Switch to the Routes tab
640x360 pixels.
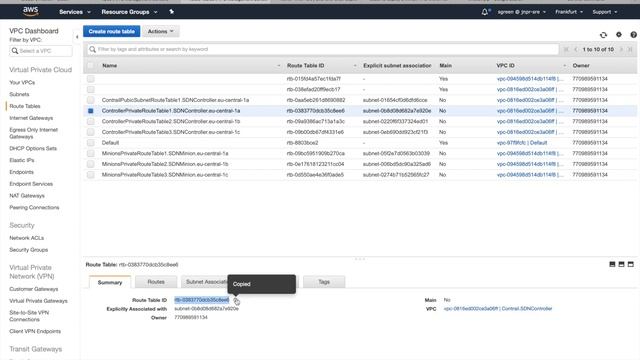[156, 282]
